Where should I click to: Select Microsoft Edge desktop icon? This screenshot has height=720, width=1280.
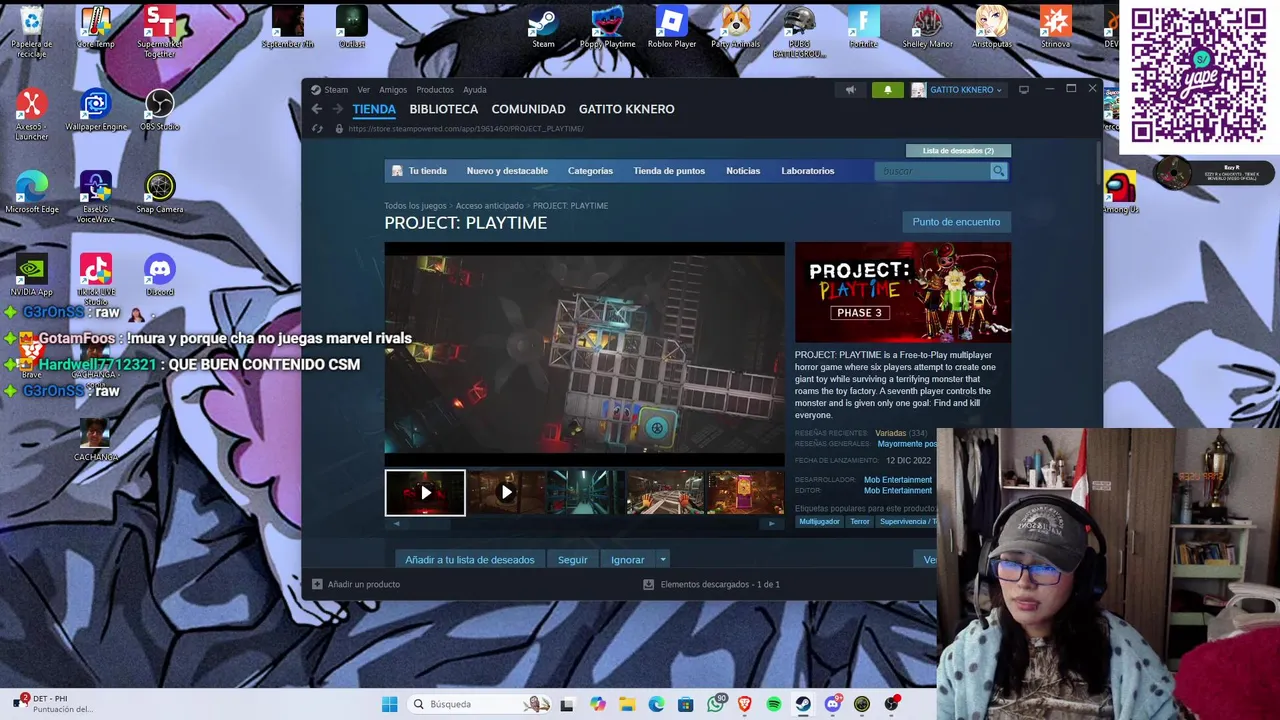point(32,193)
